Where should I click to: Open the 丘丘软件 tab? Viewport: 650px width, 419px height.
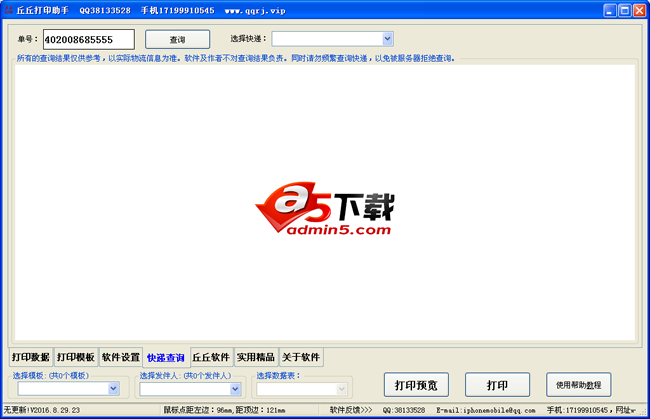pyautogui.click(x=211, y=357)
